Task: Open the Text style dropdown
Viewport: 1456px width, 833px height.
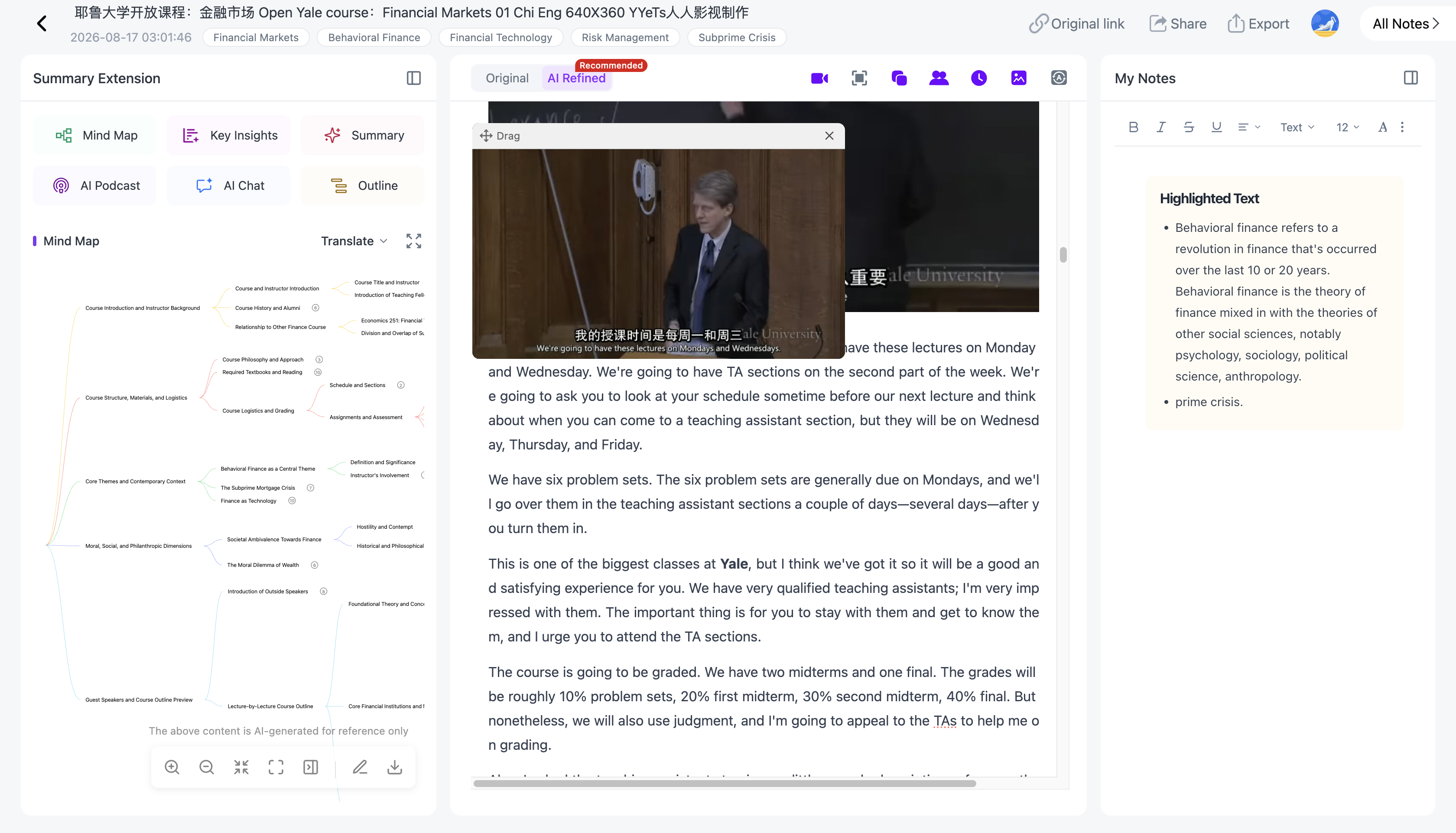Action: [x=1297, y=127]
